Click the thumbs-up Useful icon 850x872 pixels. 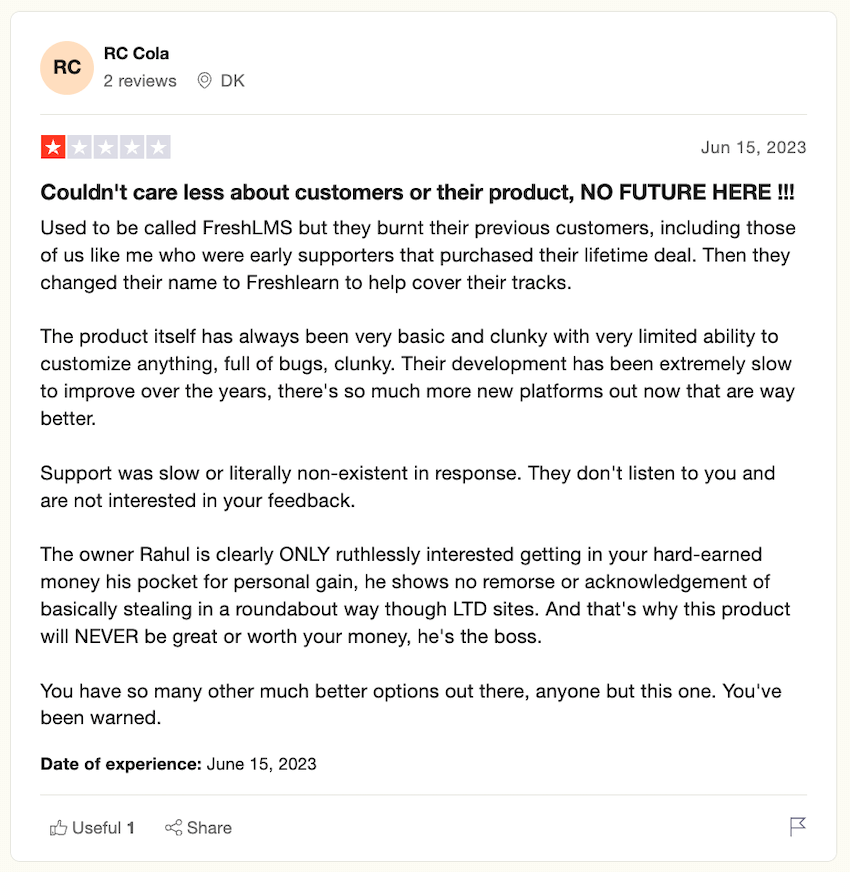pos(58,827)
